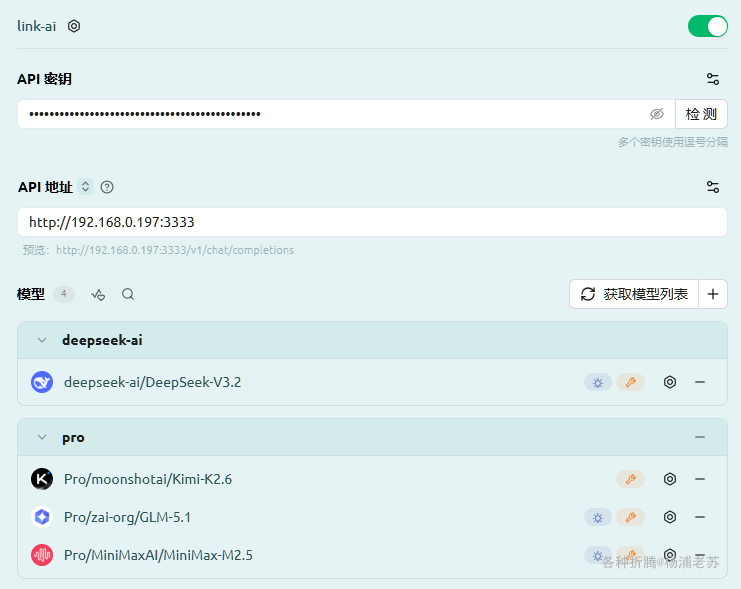Add a model with plus button
741x589 pixels.
(713, 294)
